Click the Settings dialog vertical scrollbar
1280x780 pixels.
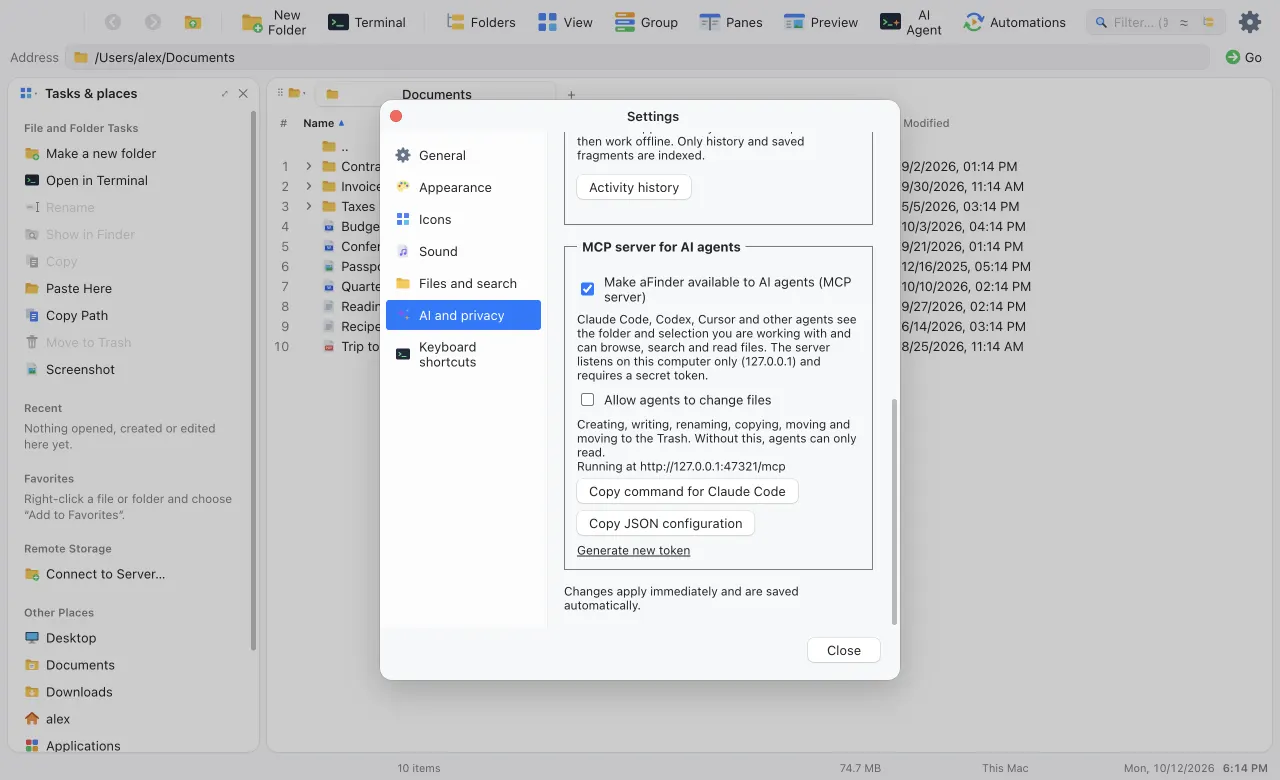[x=894, y=510]
